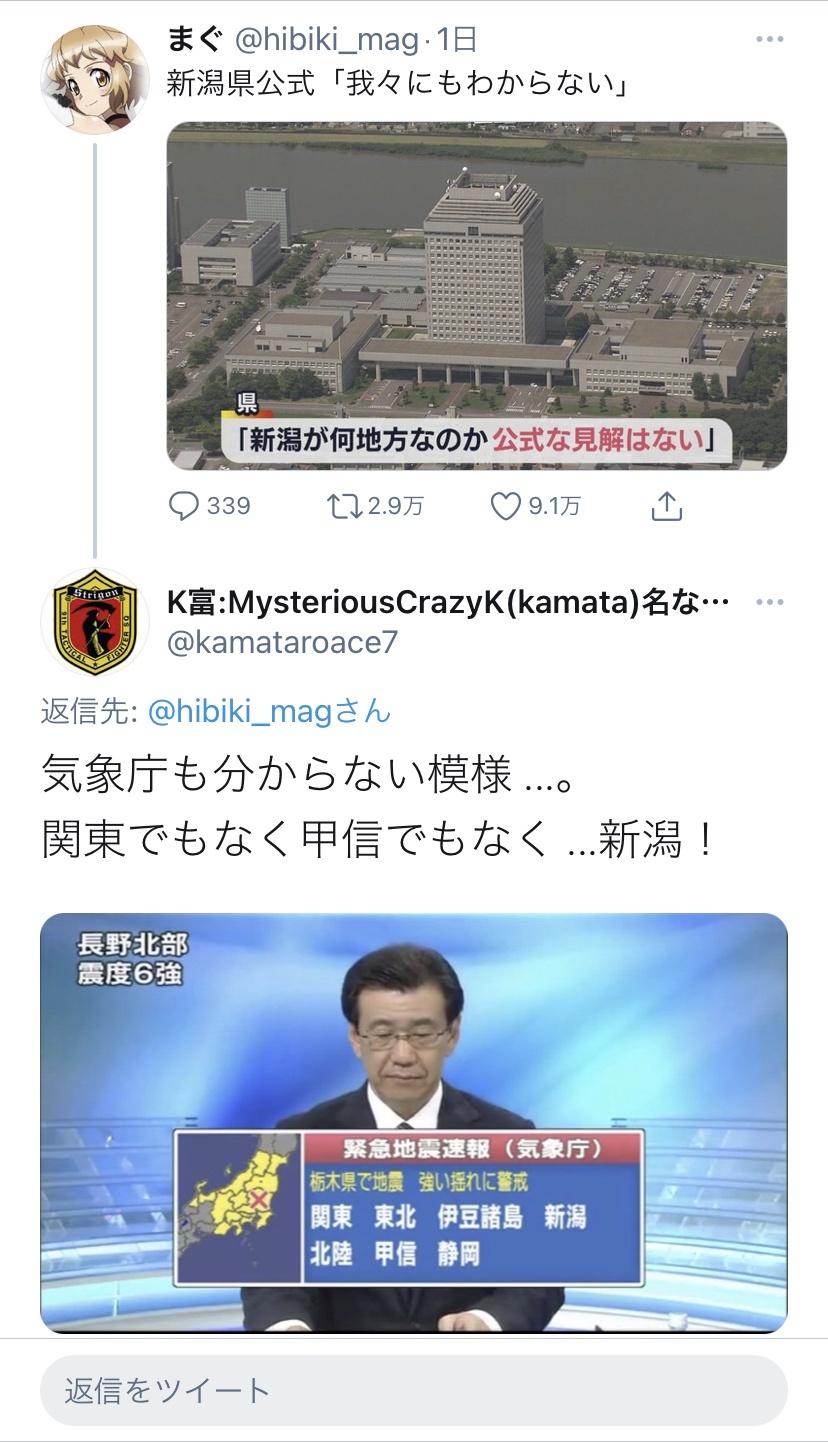Tap the reply speech bubble icon
The width and height of the screenshot is (828, 1442).
tap(184, 506)
